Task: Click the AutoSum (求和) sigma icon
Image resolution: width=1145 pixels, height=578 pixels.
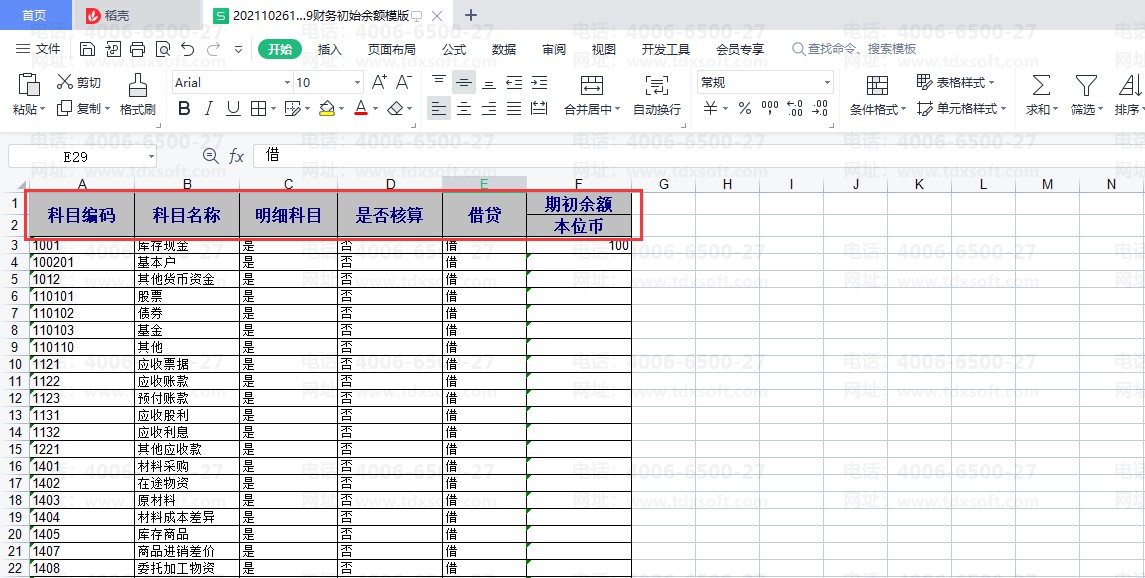Action: (x=1040, y=85)
